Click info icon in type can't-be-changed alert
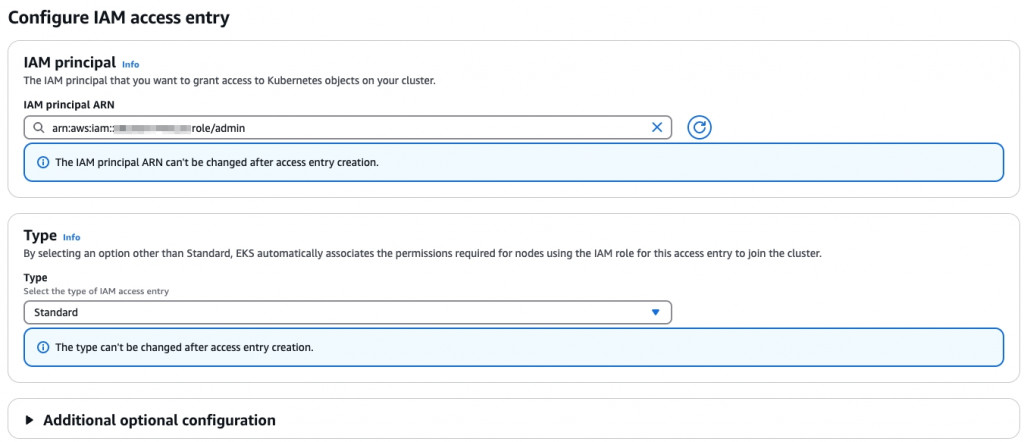 pos(42,347)
